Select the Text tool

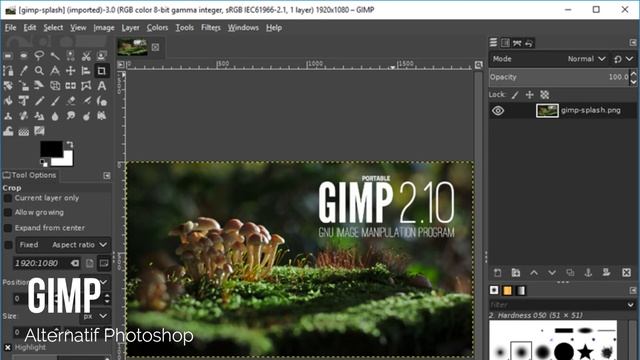click(x=102, y=86)
